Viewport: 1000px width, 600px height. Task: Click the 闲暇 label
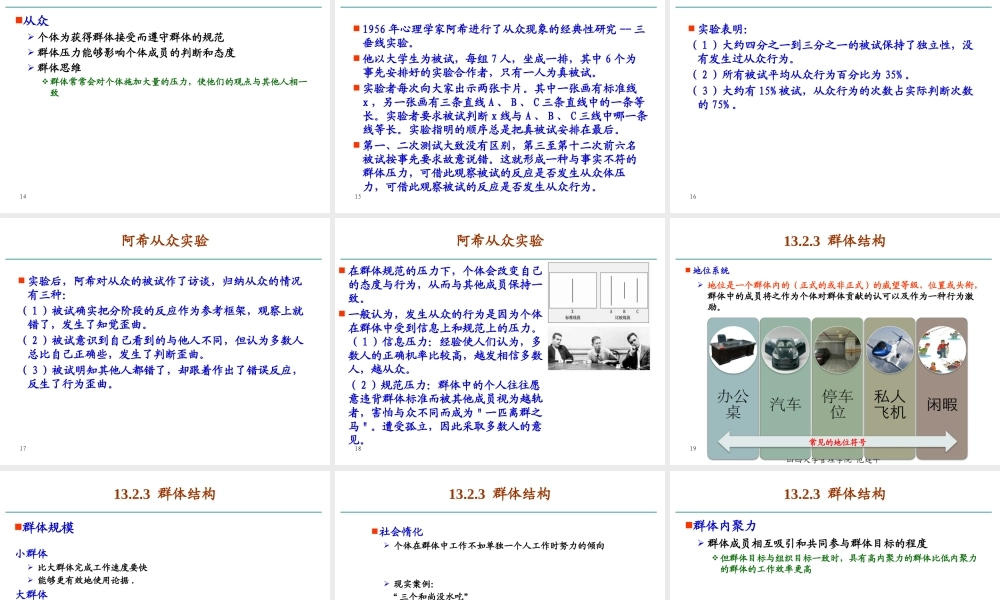coord(942,404)
